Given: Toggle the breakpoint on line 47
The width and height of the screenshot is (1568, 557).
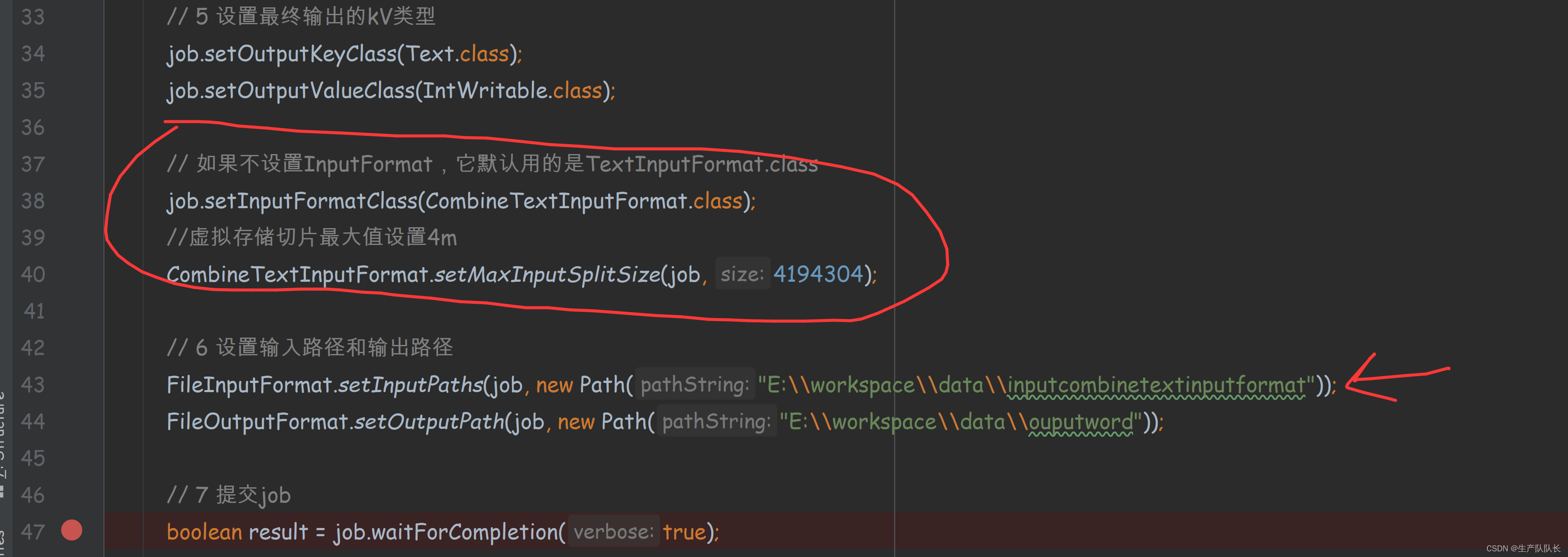Looking at the screenshot, I should (x=72, y=530).
